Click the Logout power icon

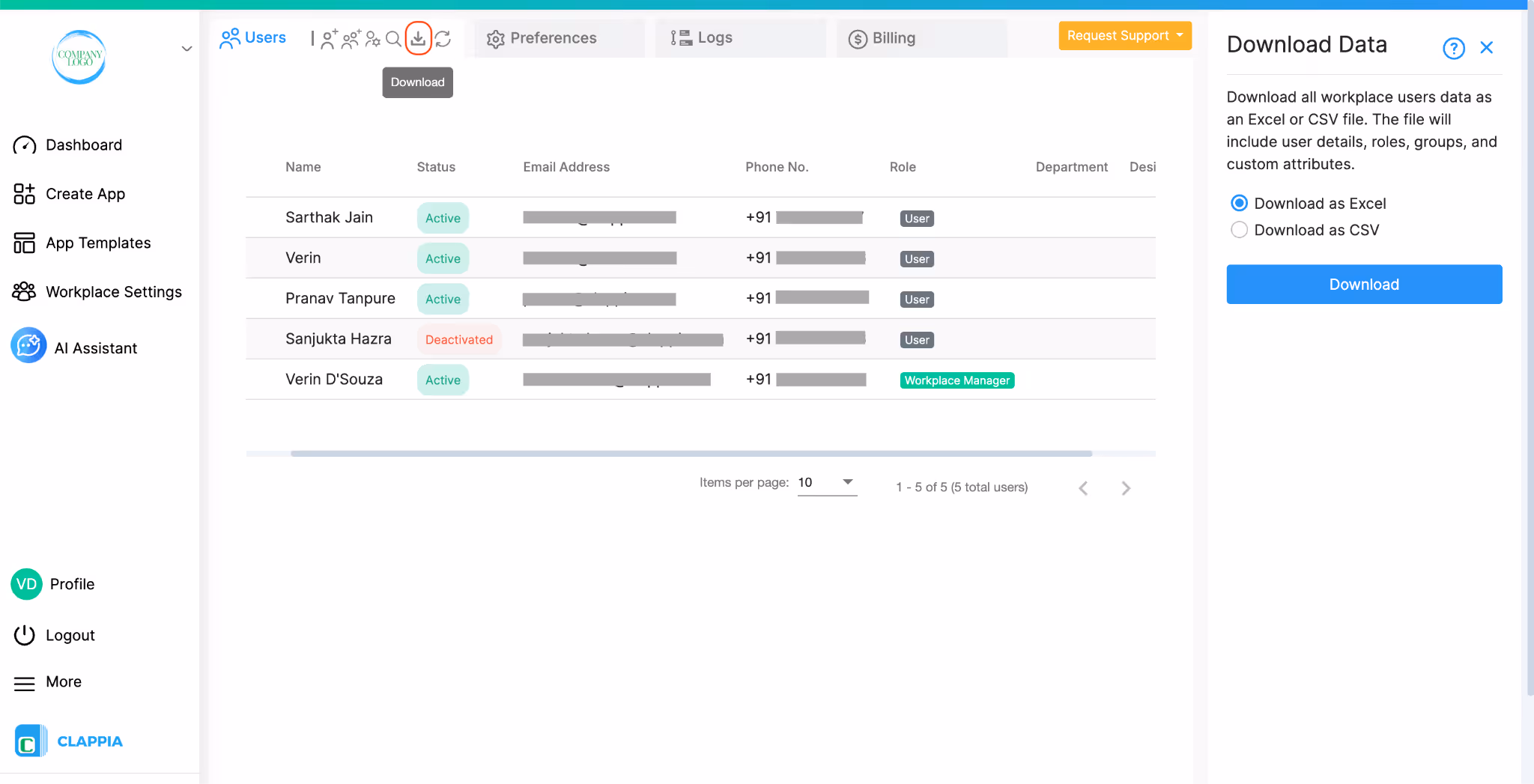(25, 634)
